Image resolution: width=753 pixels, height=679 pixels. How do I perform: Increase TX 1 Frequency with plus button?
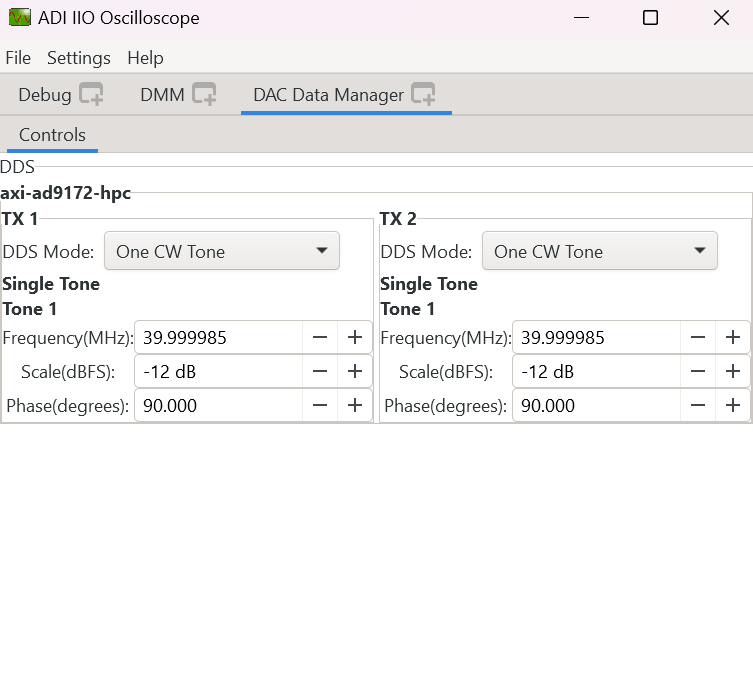coord(354,338)
